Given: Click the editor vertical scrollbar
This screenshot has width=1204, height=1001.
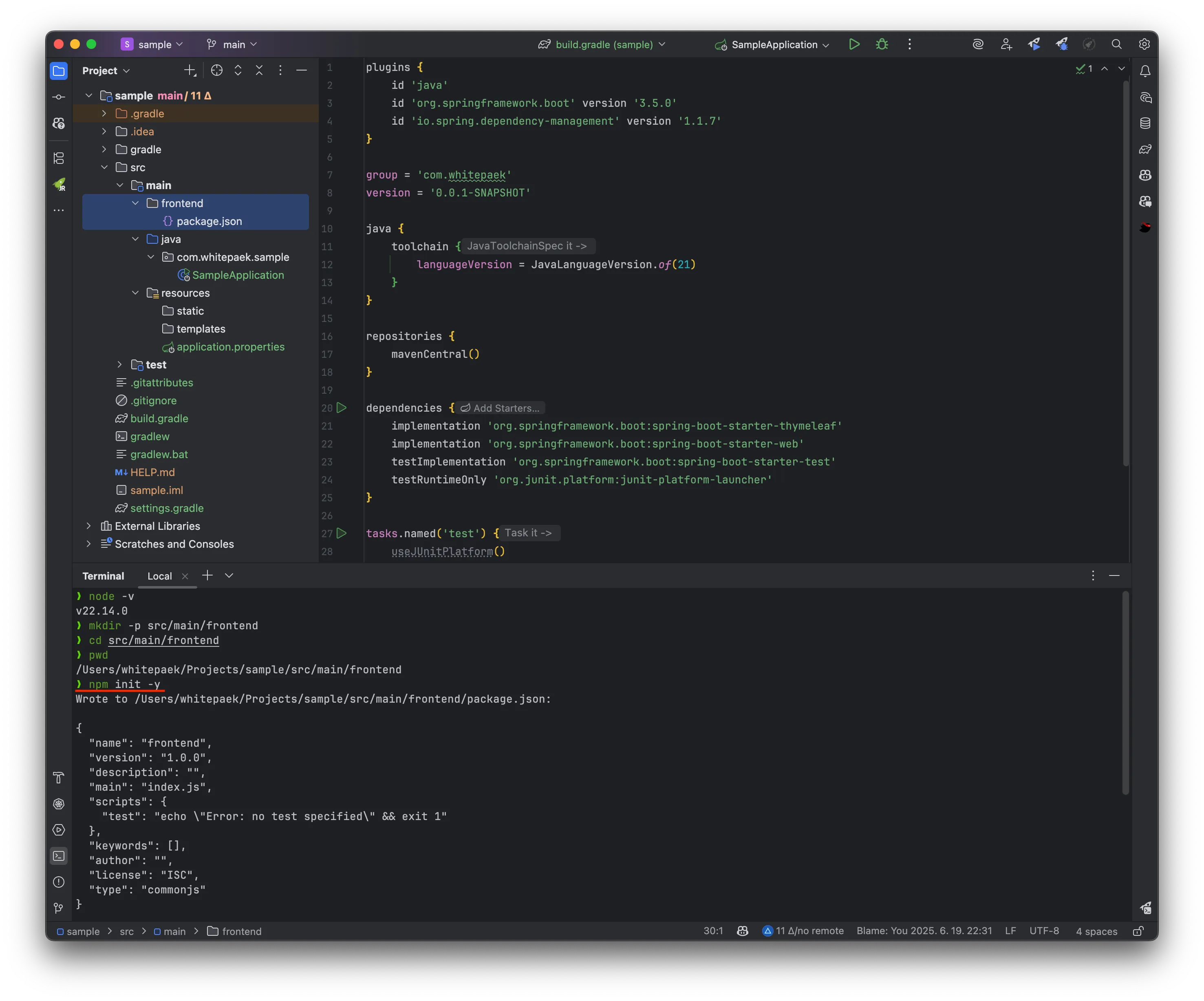Looking at the screenshot, I should pyautogui.click(x=1125, y=273).
